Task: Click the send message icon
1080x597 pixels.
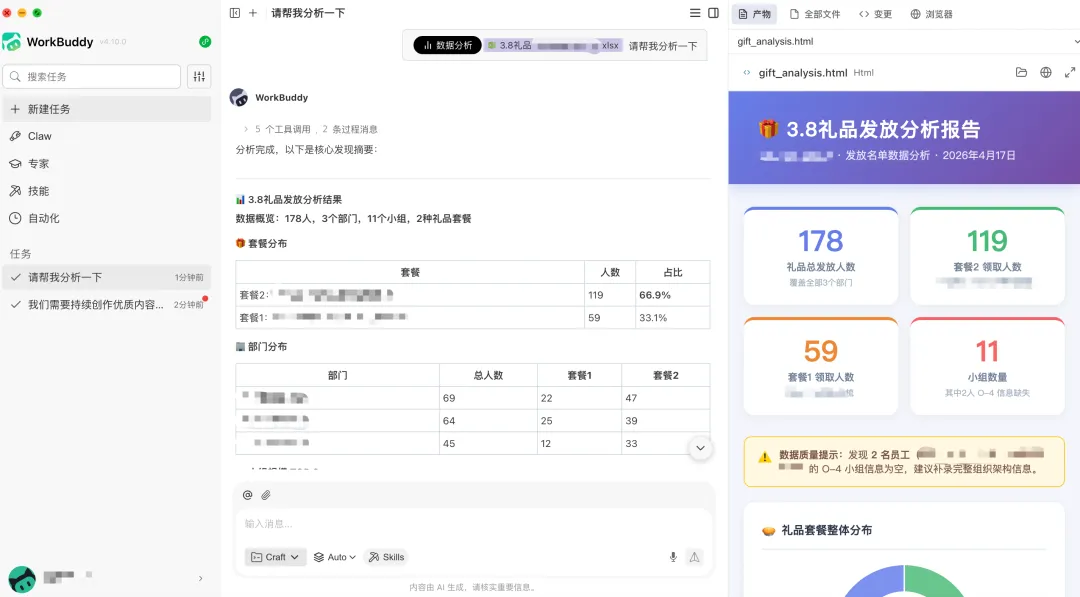Action: point(694,557)
